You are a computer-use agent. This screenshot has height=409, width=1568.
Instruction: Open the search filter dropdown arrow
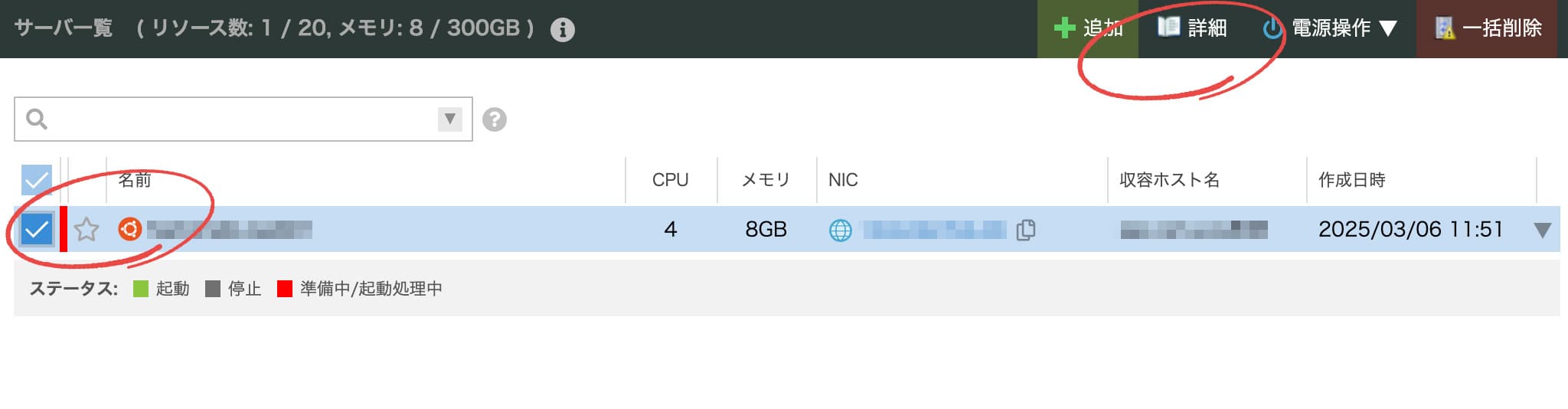449,119
